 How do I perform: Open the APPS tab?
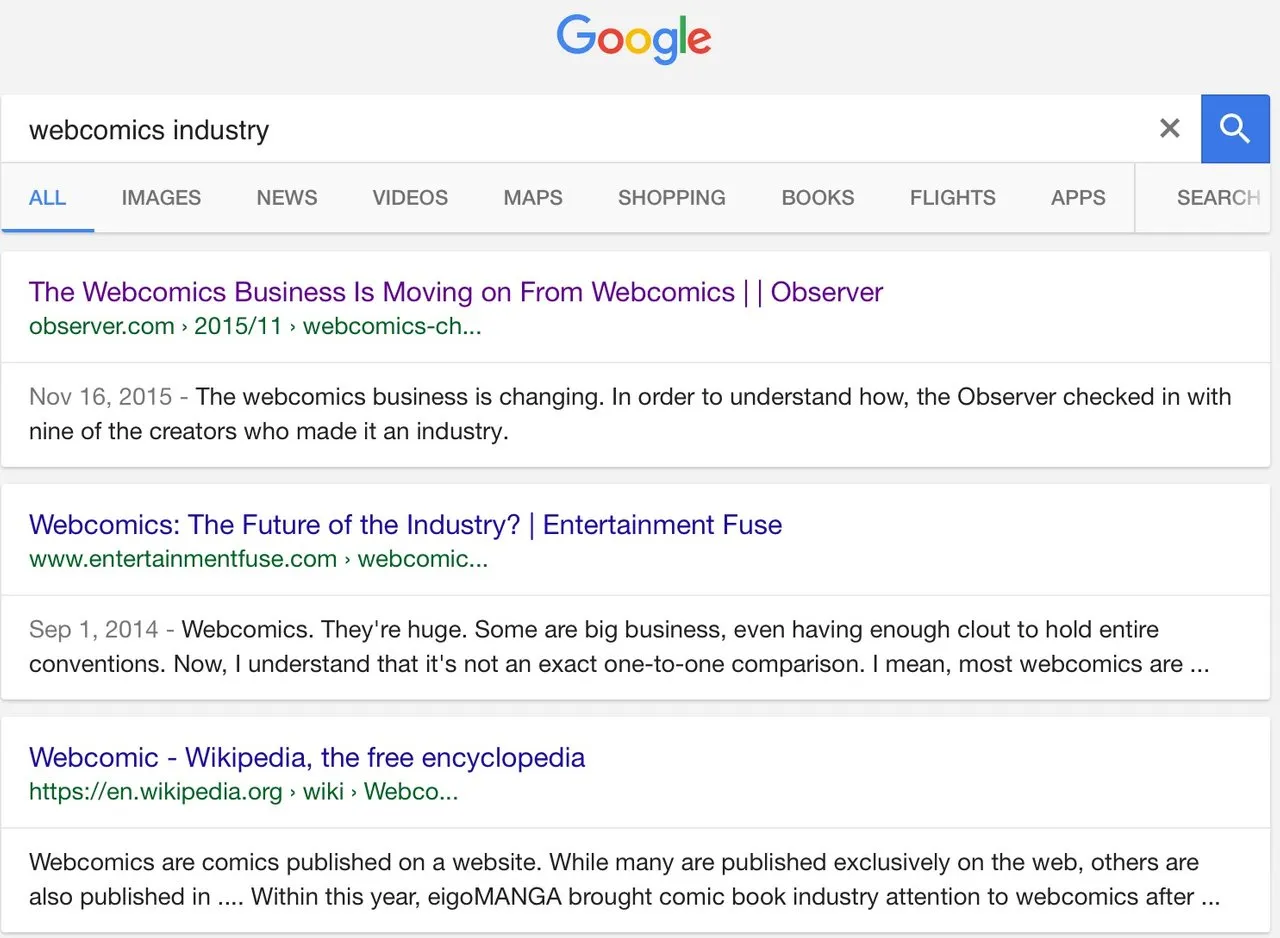point(1078,198)
